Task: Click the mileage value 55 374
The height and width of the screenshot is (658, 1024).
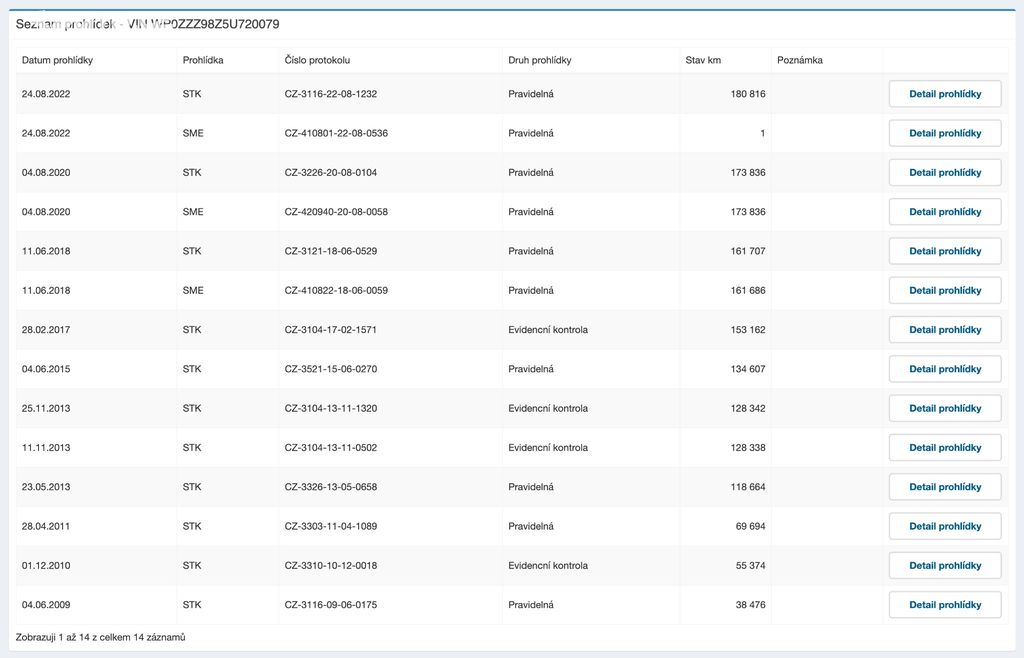Action: click(x=750, y=565)
